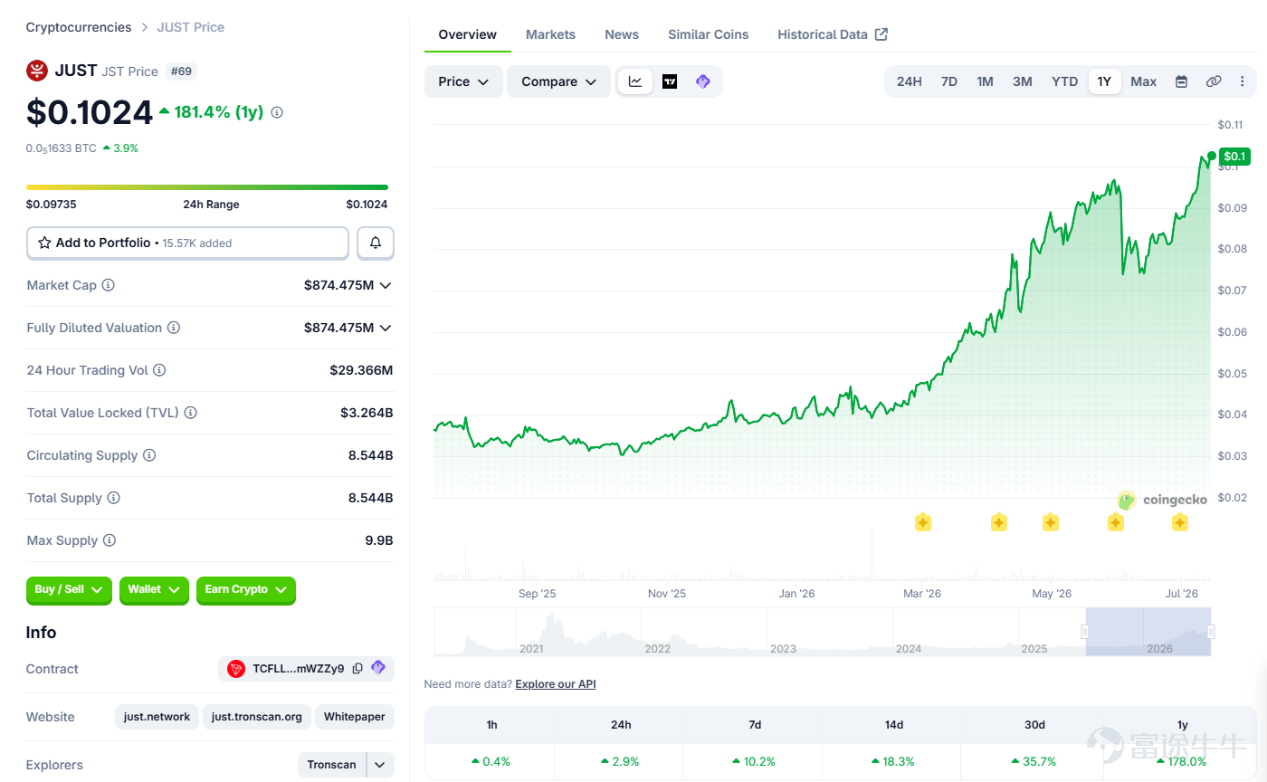The width and height of the screenshot is (1267, 782).
Task: Click the purple diamond icon beside the contract address
Action: [x=378, y=668]
